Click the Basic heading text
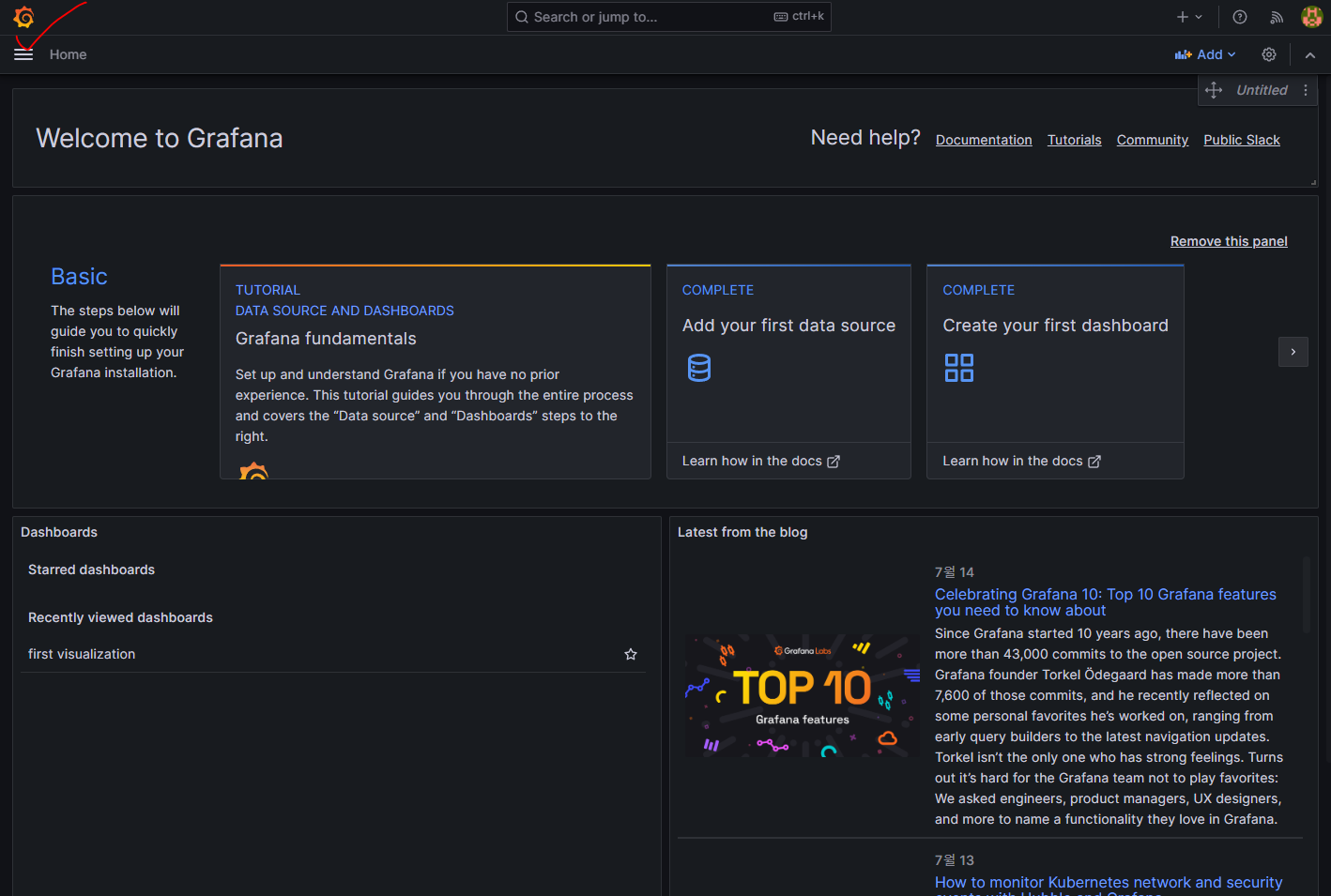This screenshot has height=896, width=1331. point(79,277)
